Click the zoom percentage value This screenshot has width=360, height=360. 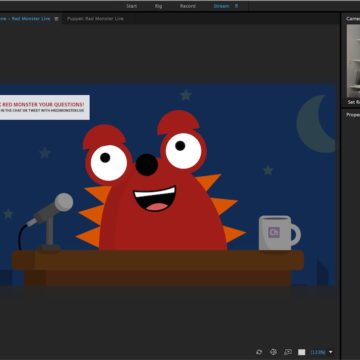click(x=318, y=352)
